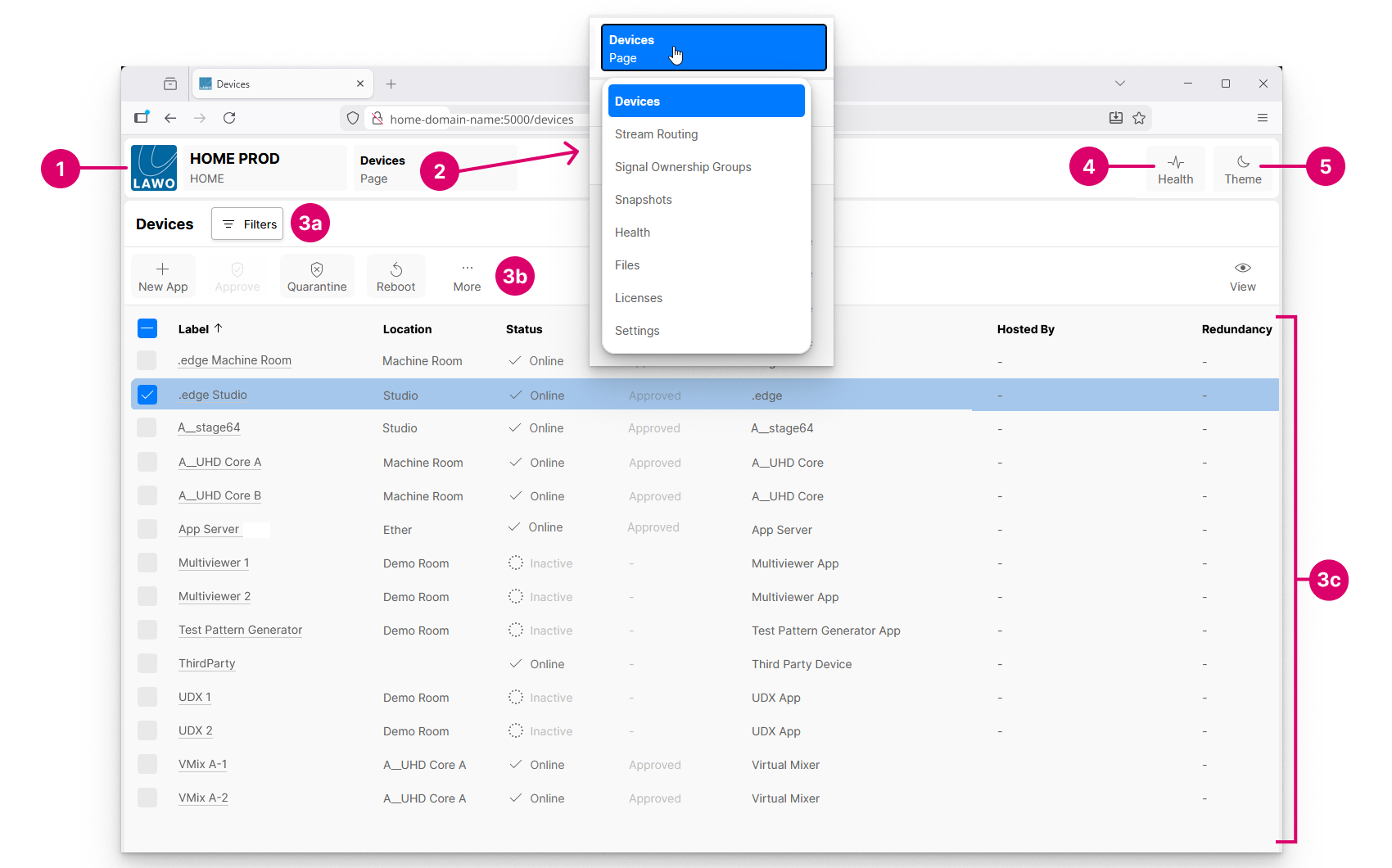Choose Stream Routing from page menu
This screenshot has width=1392, height=868.
coord(656,134)
